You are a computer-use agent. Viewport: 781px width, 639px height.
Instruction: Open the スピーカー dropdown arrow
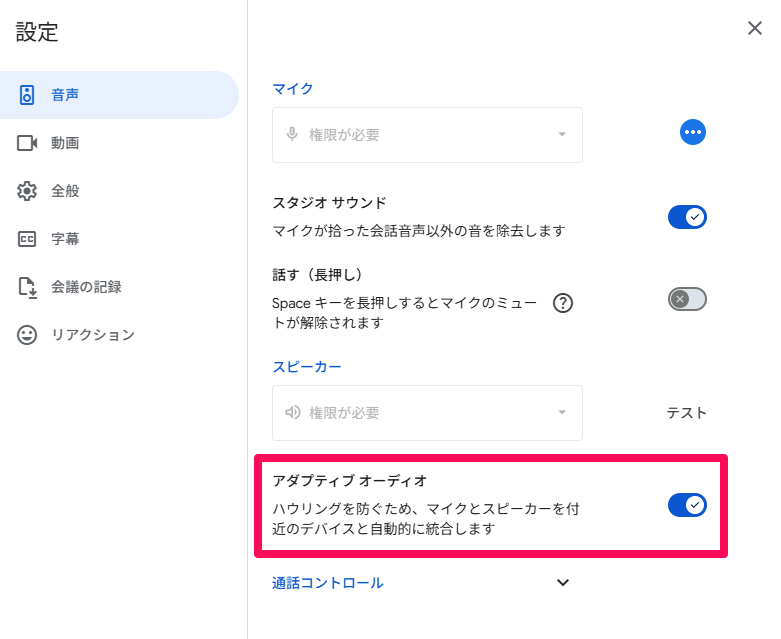[562, 412]
